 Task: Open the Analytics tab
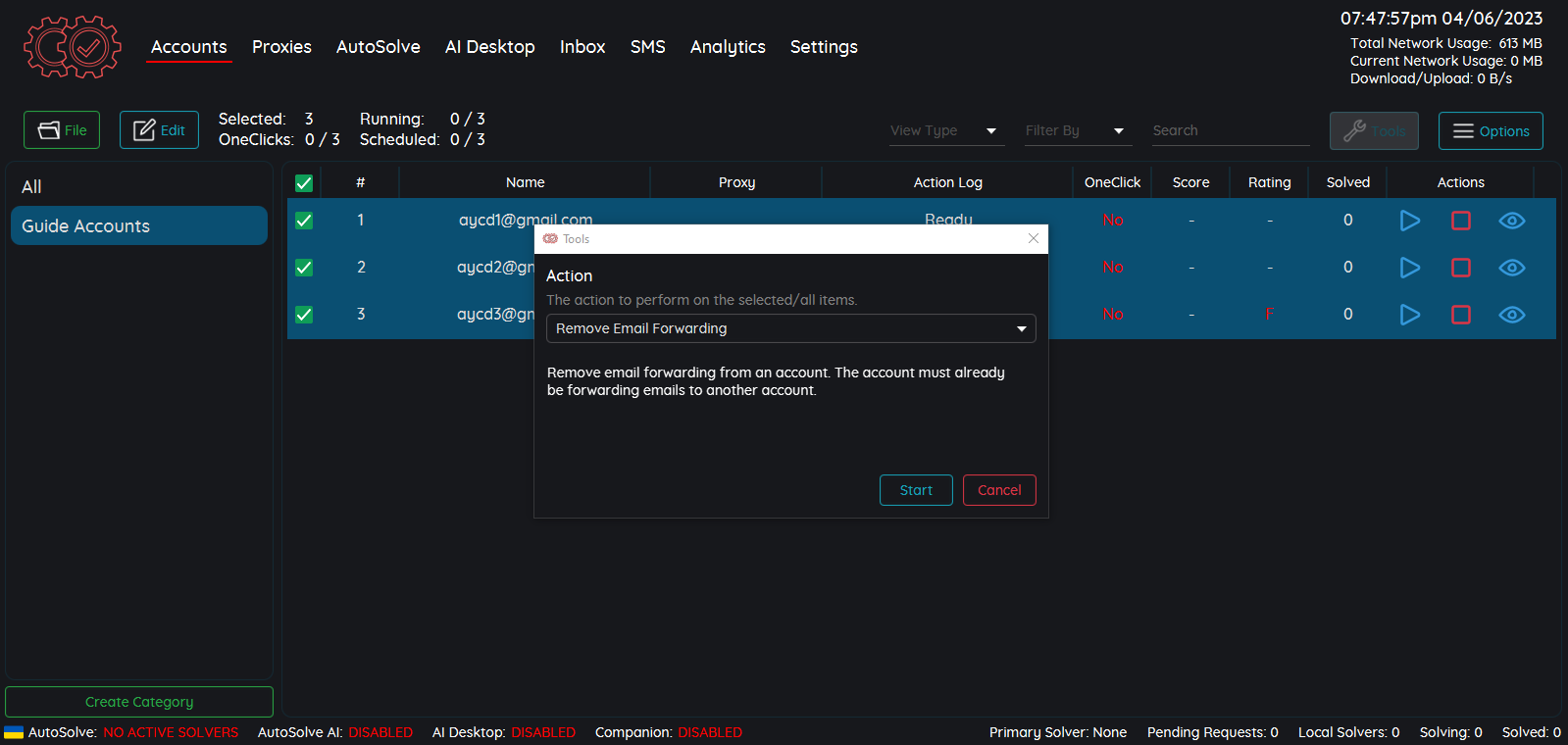[728, 47]
